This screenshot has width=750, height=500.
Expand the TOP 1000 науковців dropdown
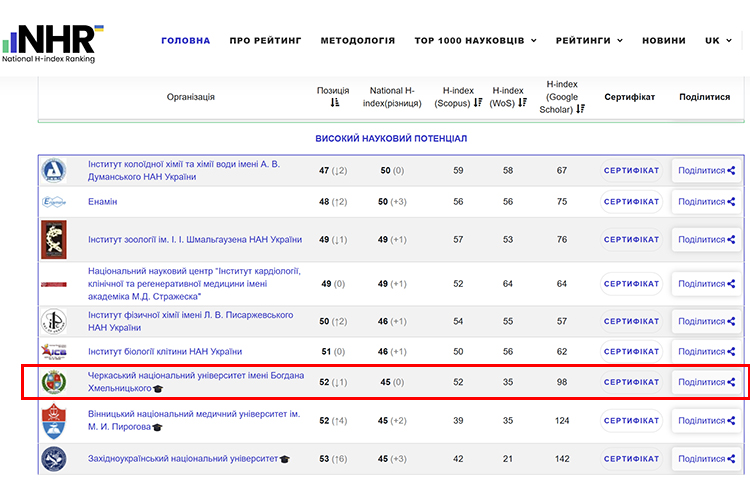click(x=475, y=41)
